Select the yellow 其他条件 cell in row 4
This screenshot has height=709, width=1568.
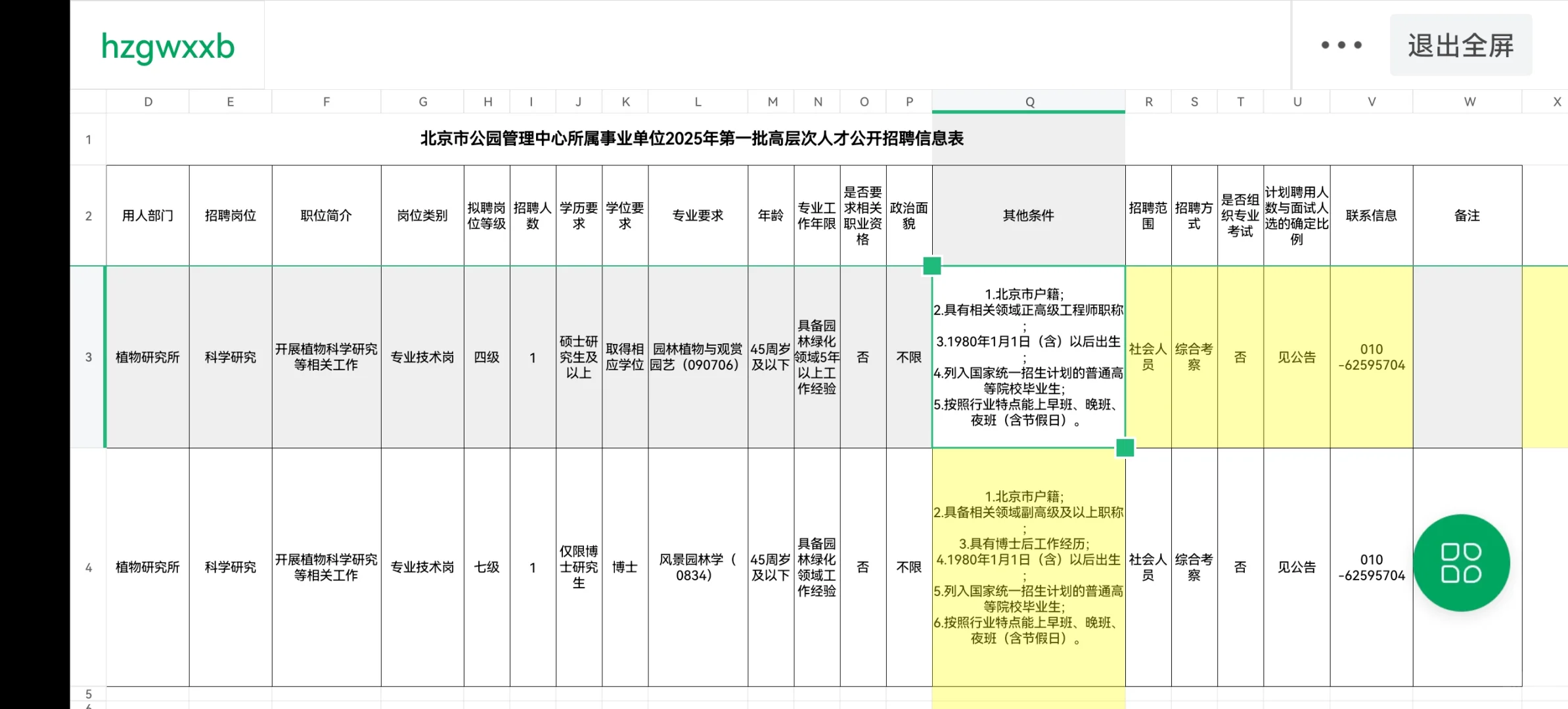(x=1028, y=567)
